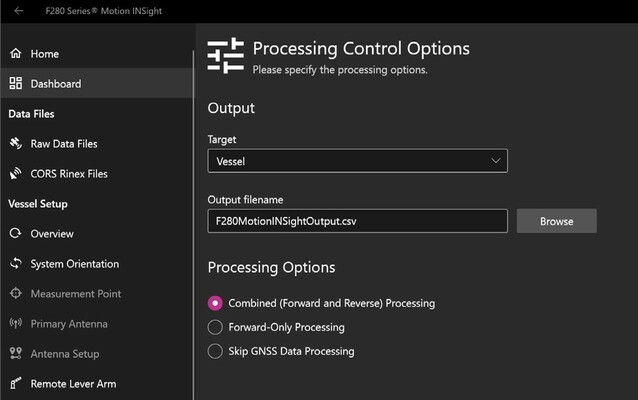Open System Orientation via its icon
The height and width of the screenshot is (400, 638).
tap(15, 264)
